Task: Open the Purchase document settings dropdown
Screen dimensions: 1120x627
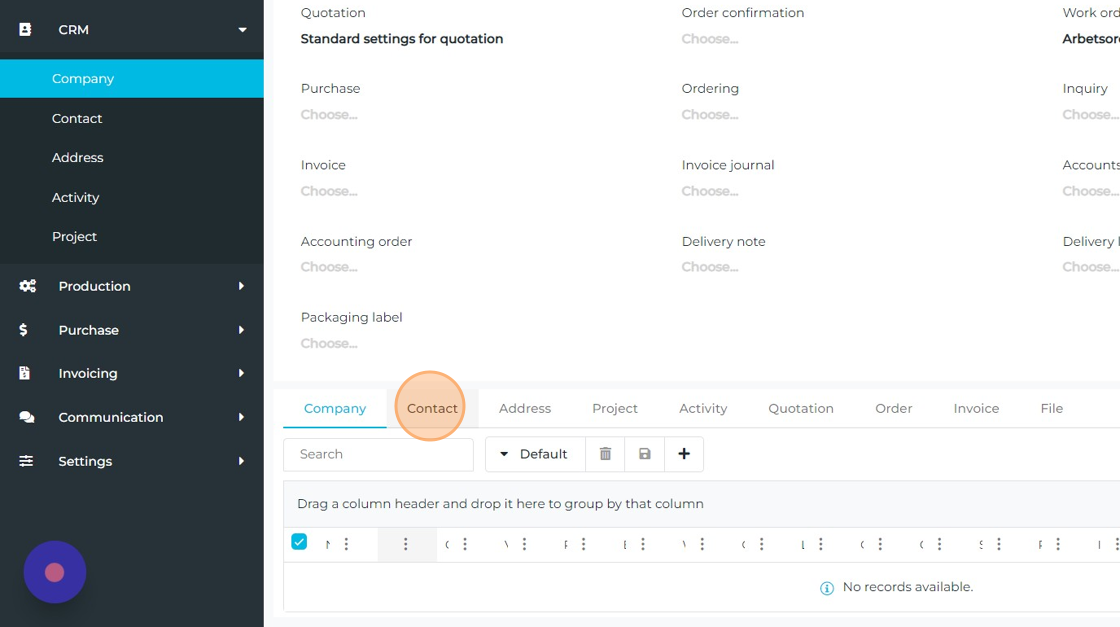Action: click(330, 115)
